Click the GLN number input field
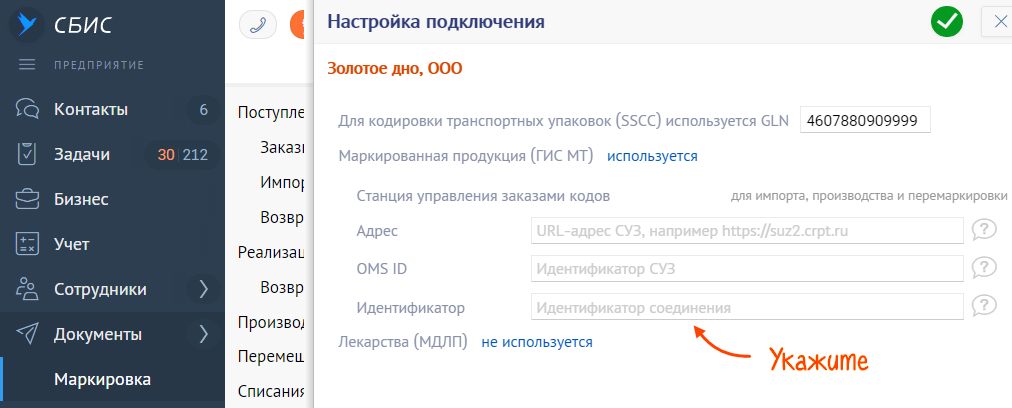 pyautogui.click(x=865, y=120)
